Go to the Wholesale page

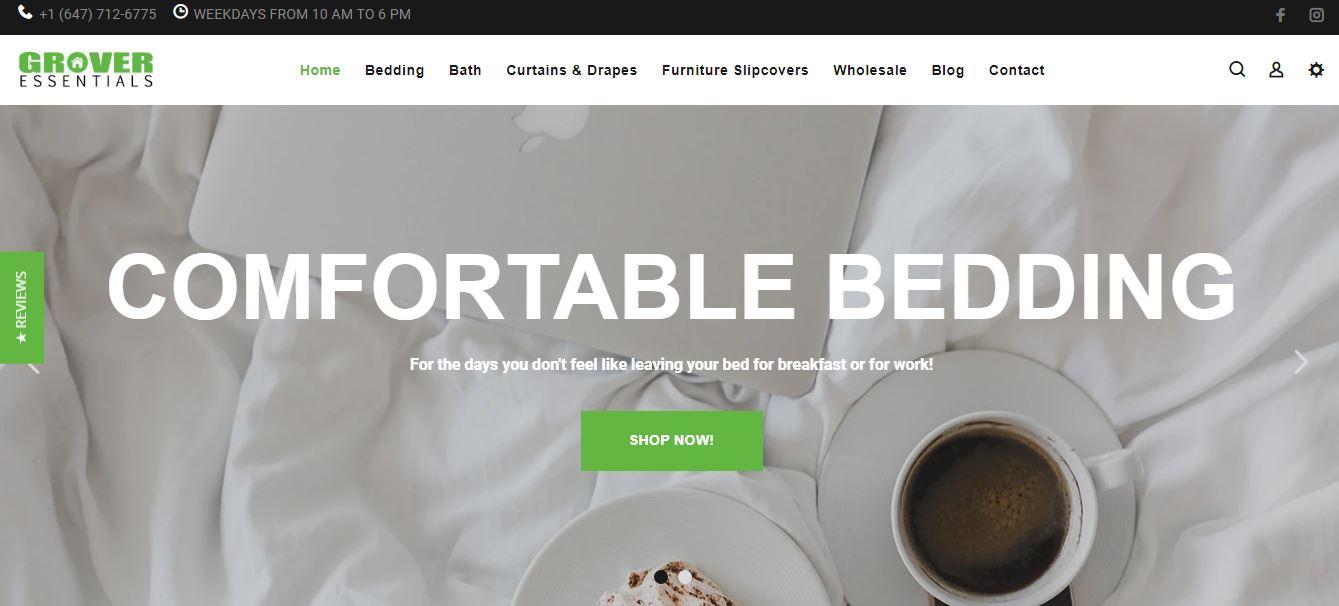click(x=870, y=70)
